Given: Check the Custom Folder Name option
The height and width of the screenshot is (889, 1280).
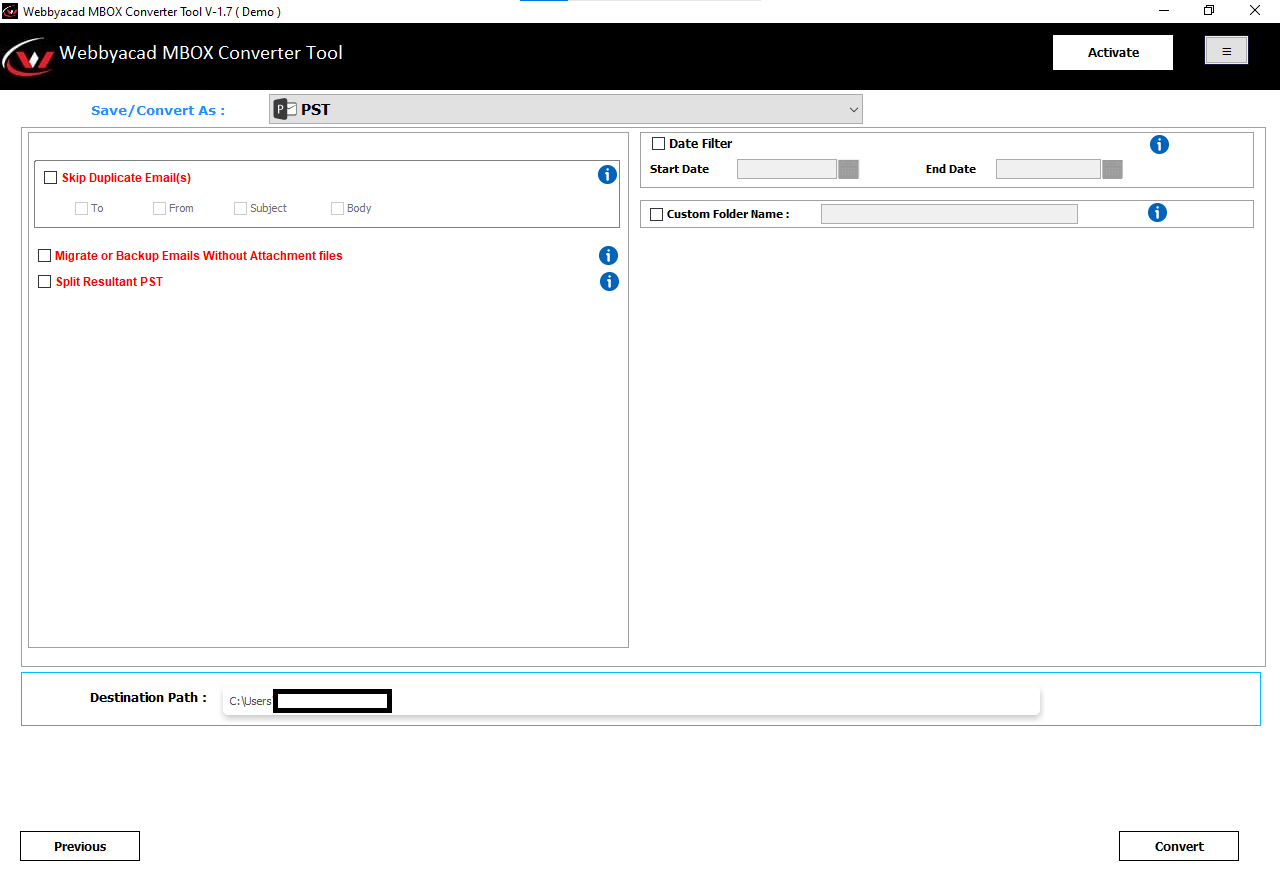Looking at the screenshot, I should point(656,214).
